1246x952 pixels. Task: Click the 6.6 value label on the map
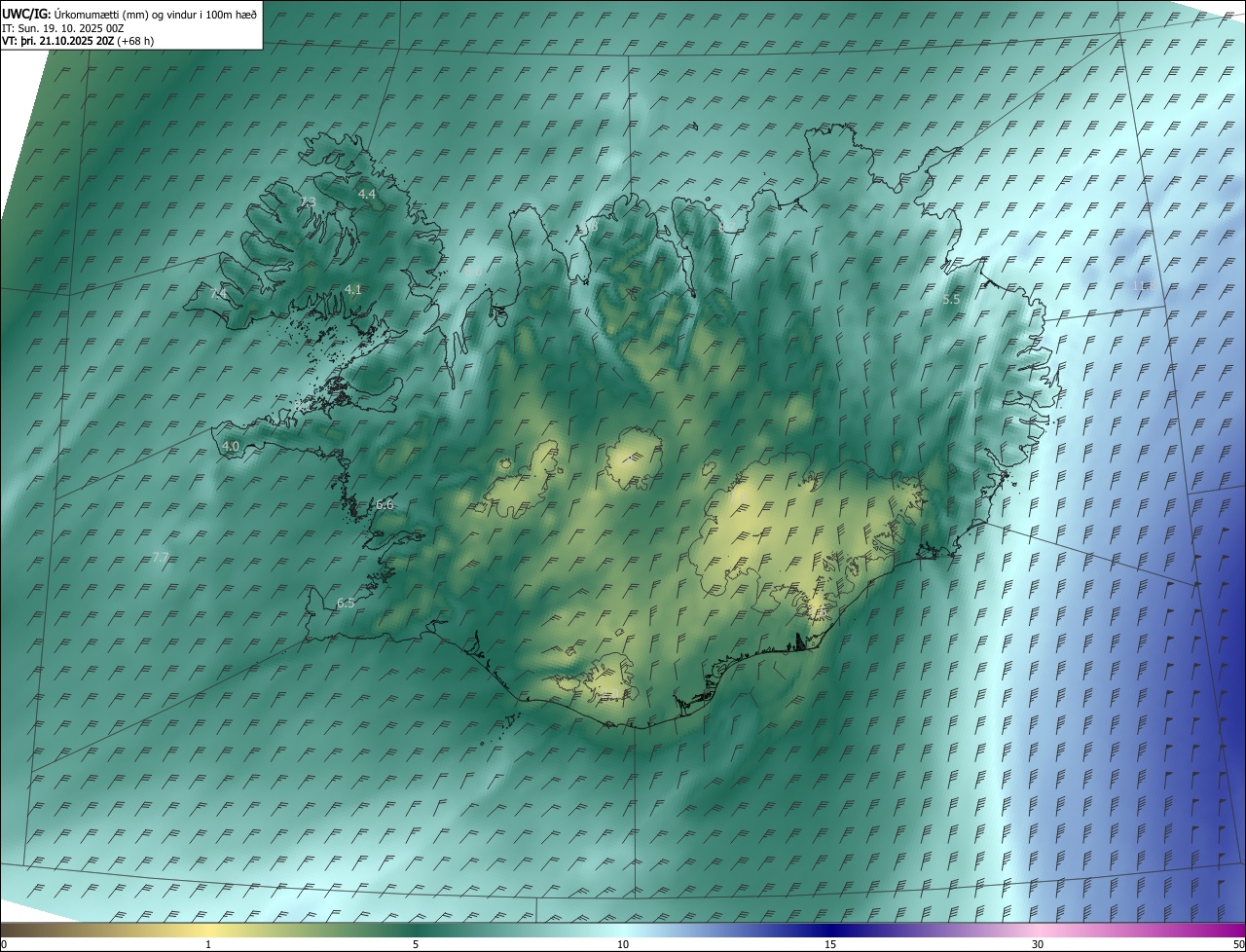(385, 505)
